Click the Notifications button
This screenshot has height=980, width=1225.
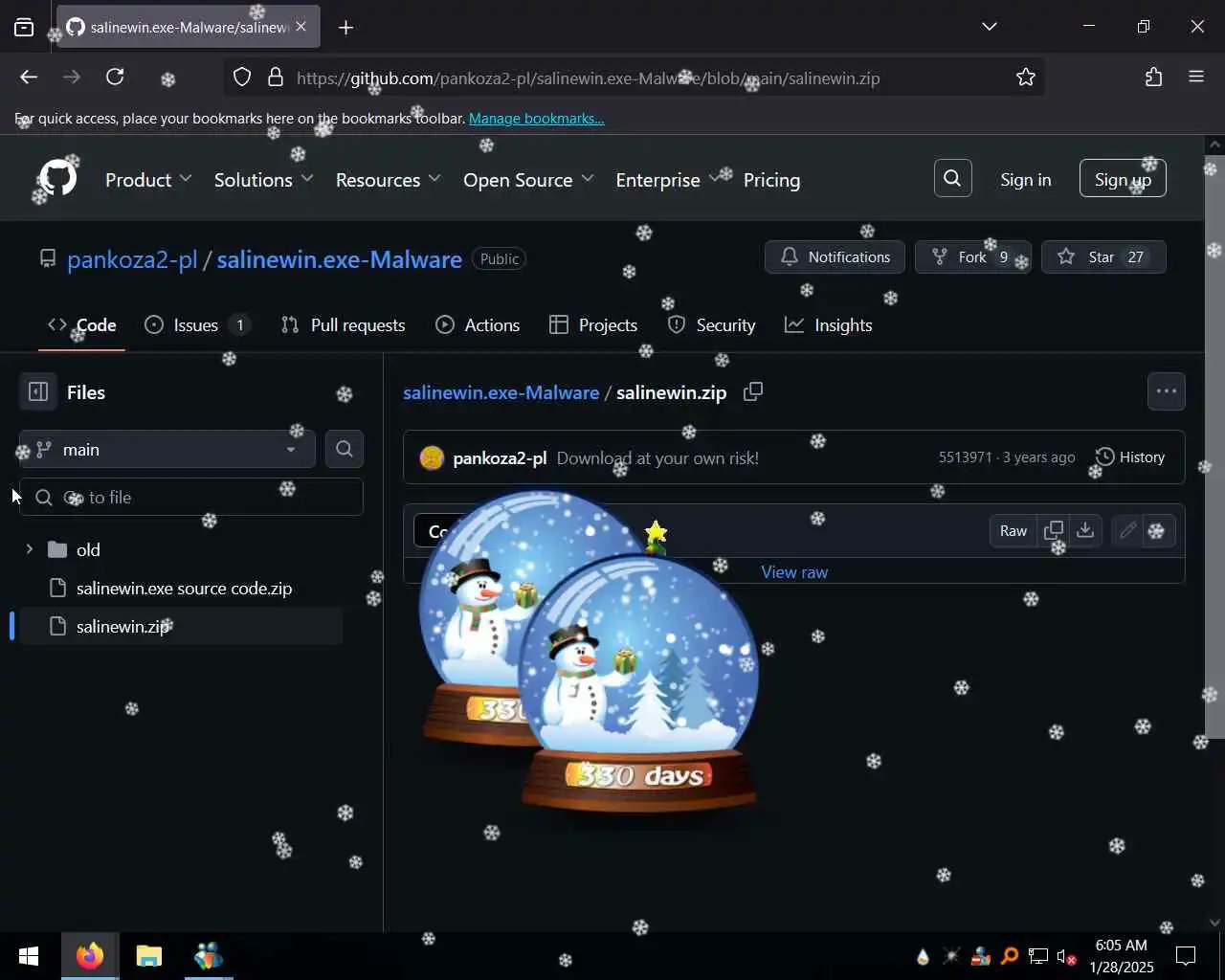(835, 256)
